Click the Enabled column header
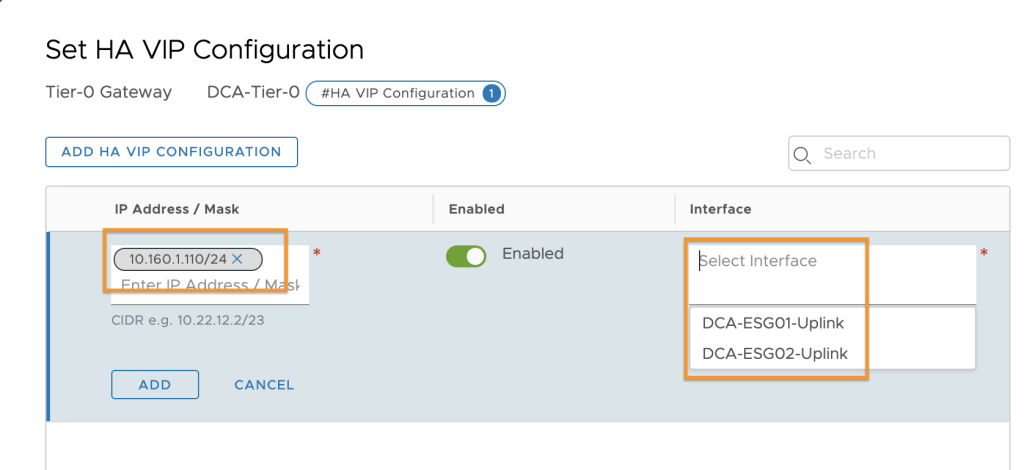 point(476,209)
